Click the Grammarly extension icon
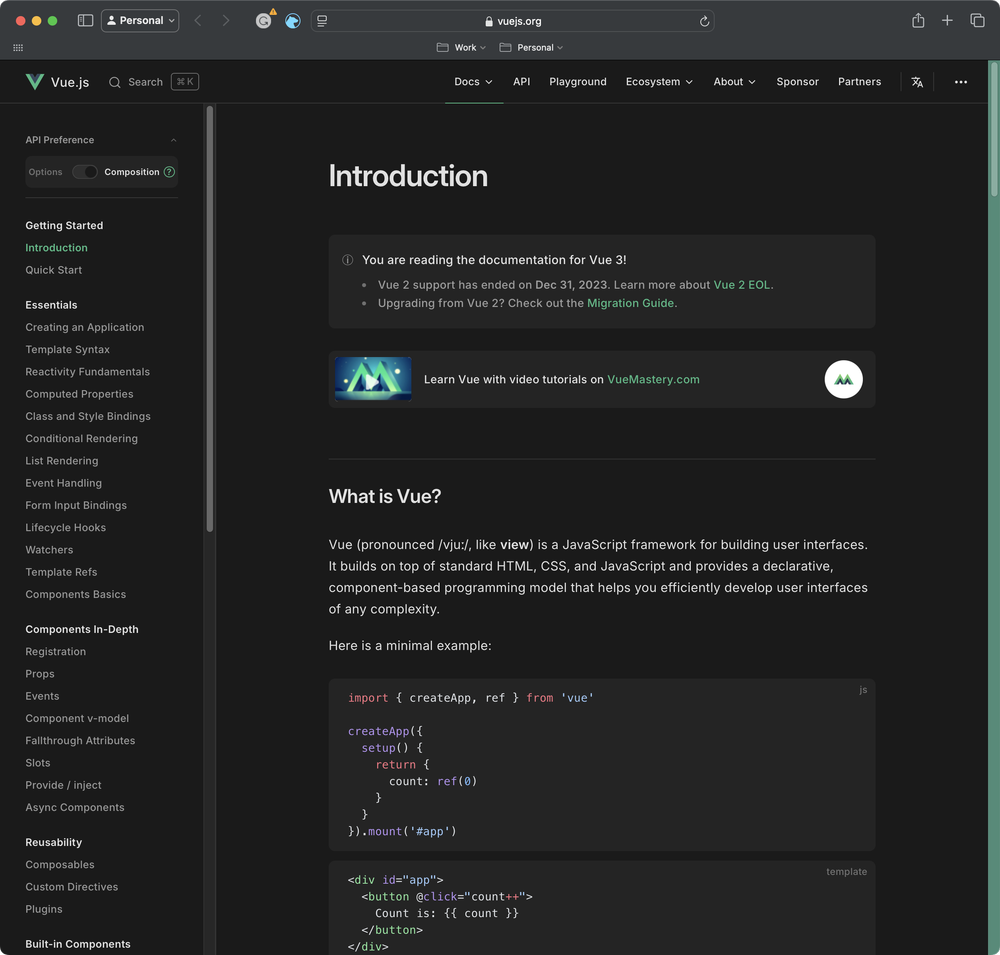This screenshot has width=1000, height=955. click(x=263, y=20)
